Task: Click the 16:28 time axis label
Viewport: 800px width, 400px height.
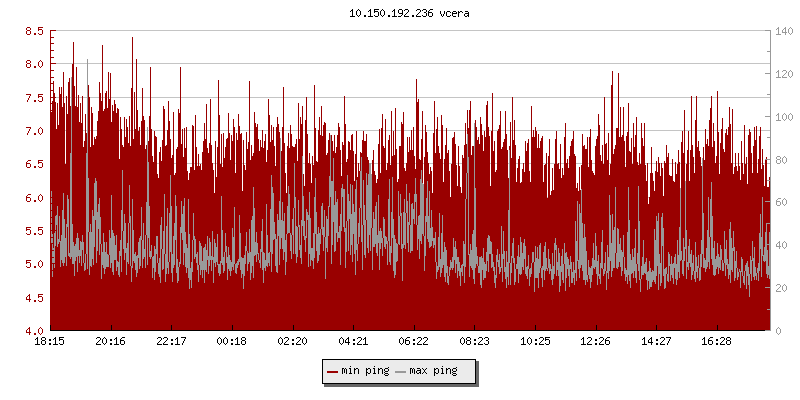Action: tap(716, 342)
